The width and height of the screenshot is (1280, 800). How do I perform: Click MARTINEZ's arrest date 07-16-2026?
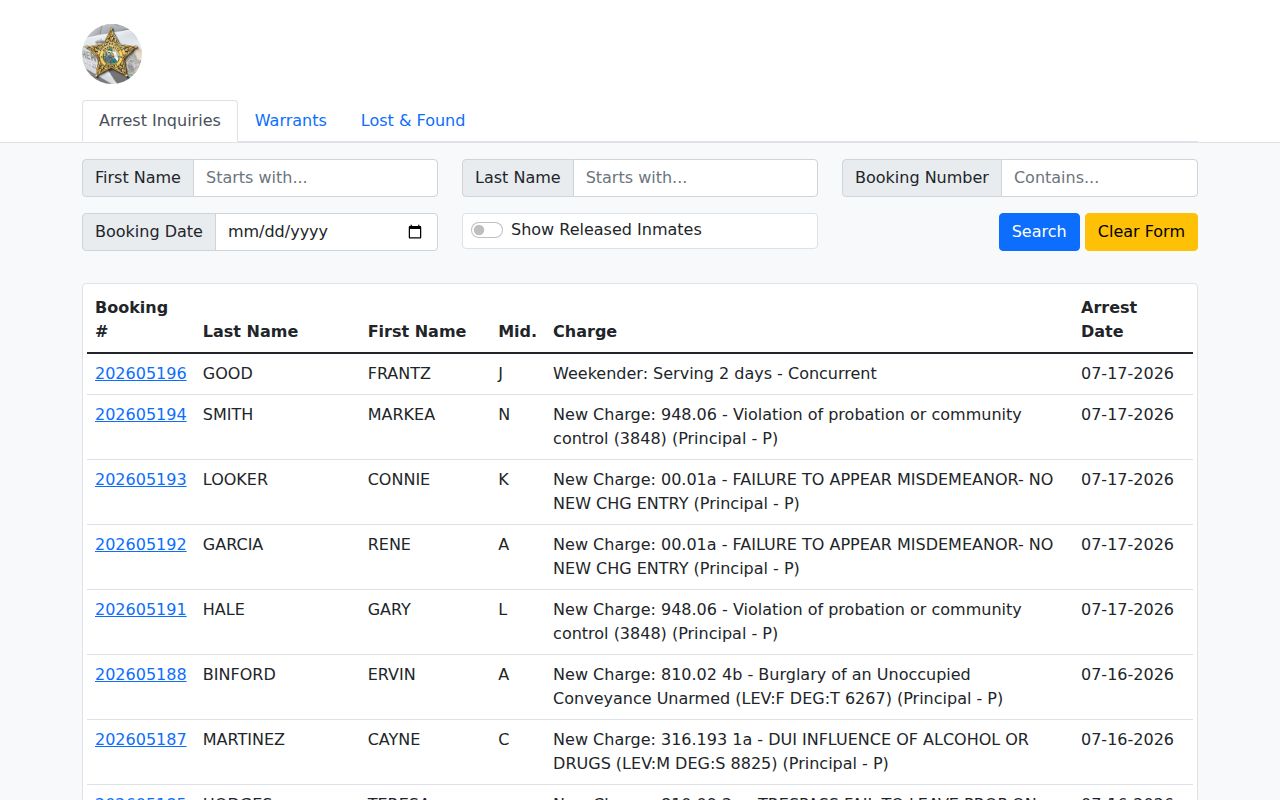point(1127,740)
